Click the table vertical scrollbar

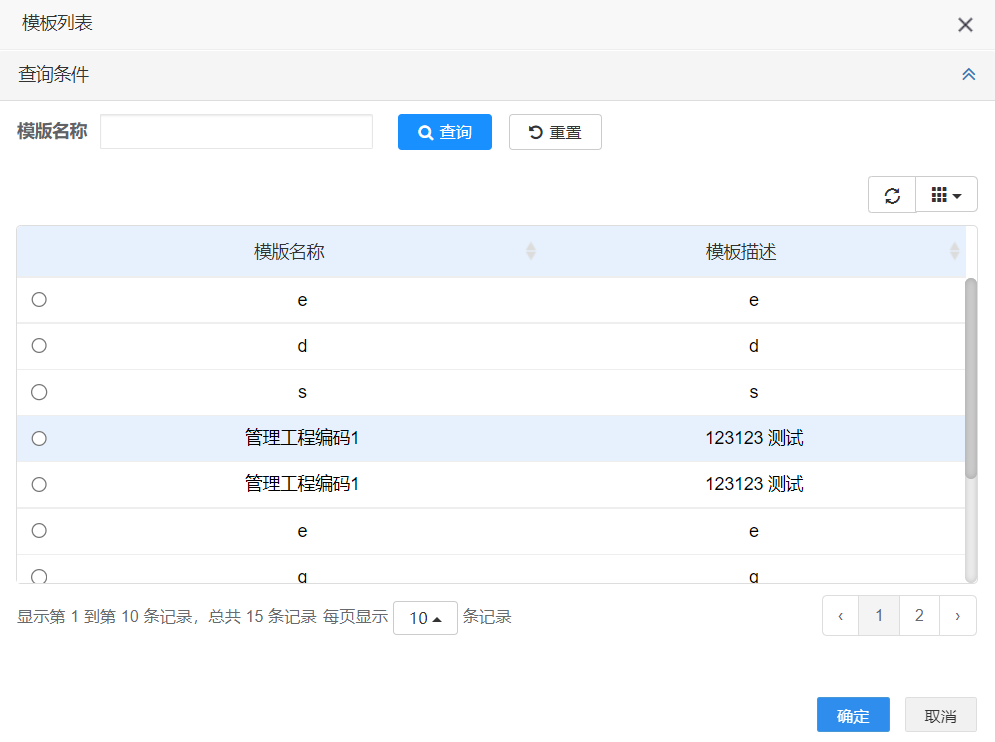click(x=970, y=380)
